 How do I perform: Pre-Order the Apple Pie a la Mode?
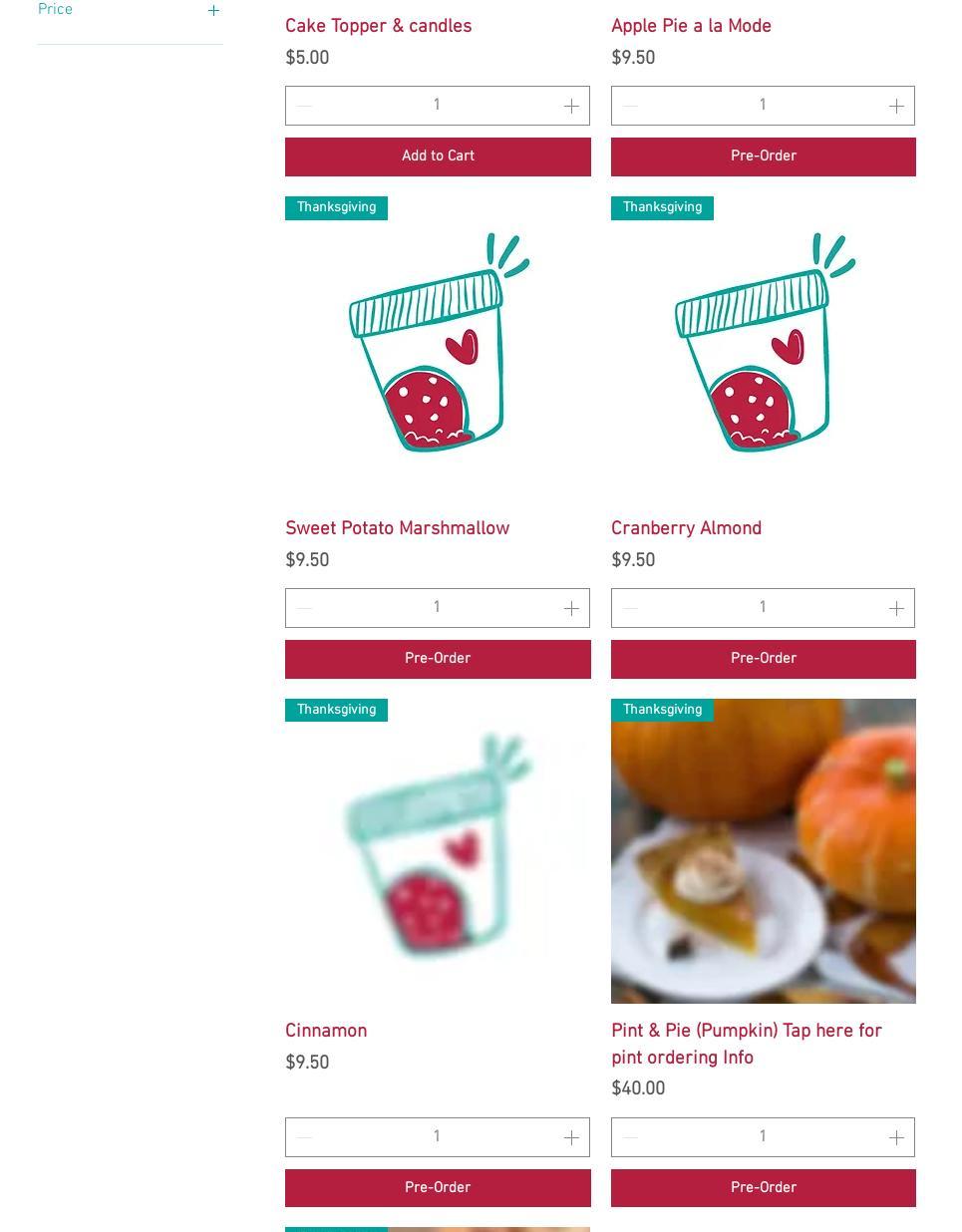764,156
